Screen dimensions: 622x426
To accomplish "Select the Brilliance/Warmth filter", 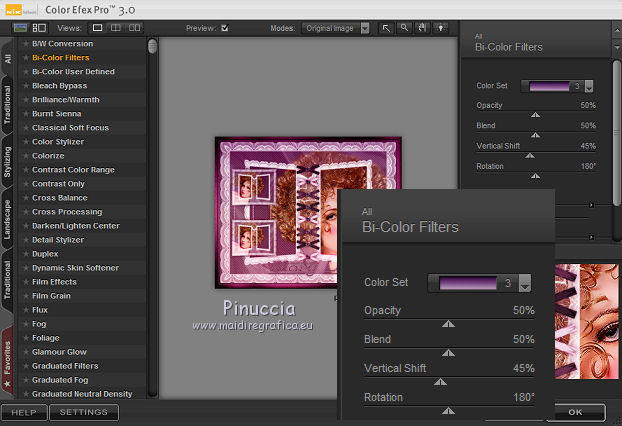I will 65,100.
